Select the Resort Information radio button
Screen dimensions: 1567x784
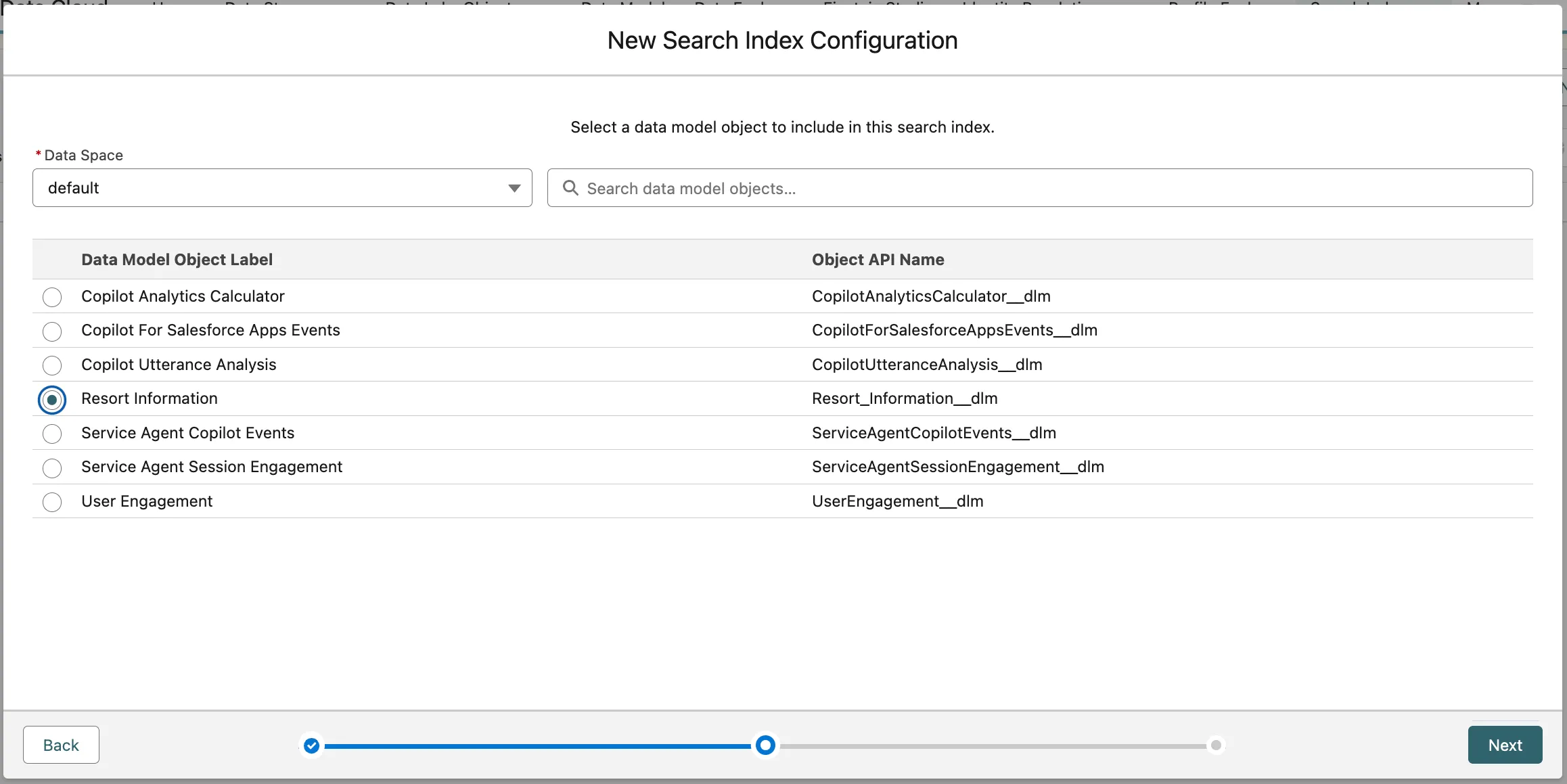(52, 400)
